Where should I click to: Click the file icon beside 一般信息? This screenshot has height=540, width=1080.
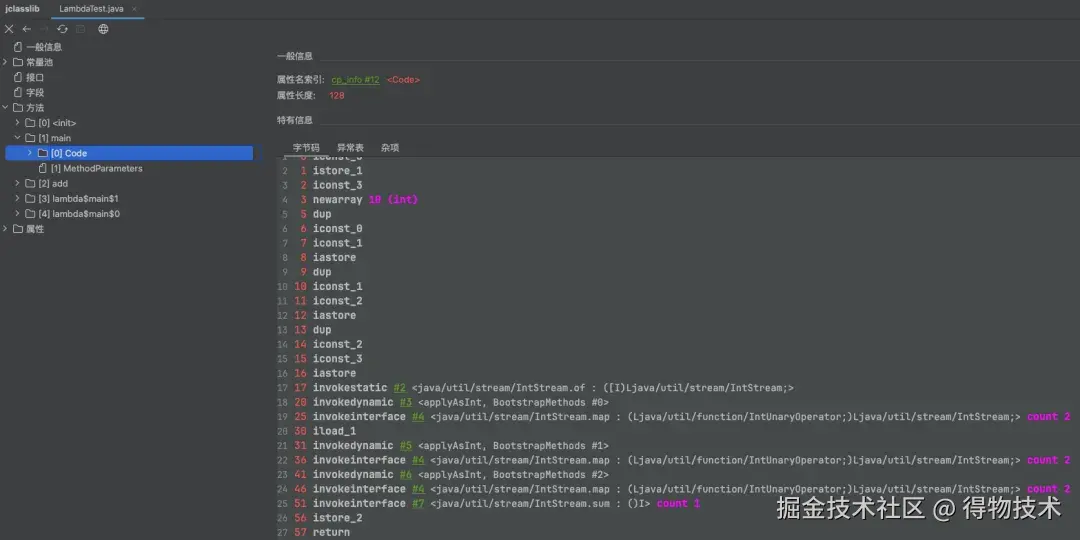click(x=18, y=47)
